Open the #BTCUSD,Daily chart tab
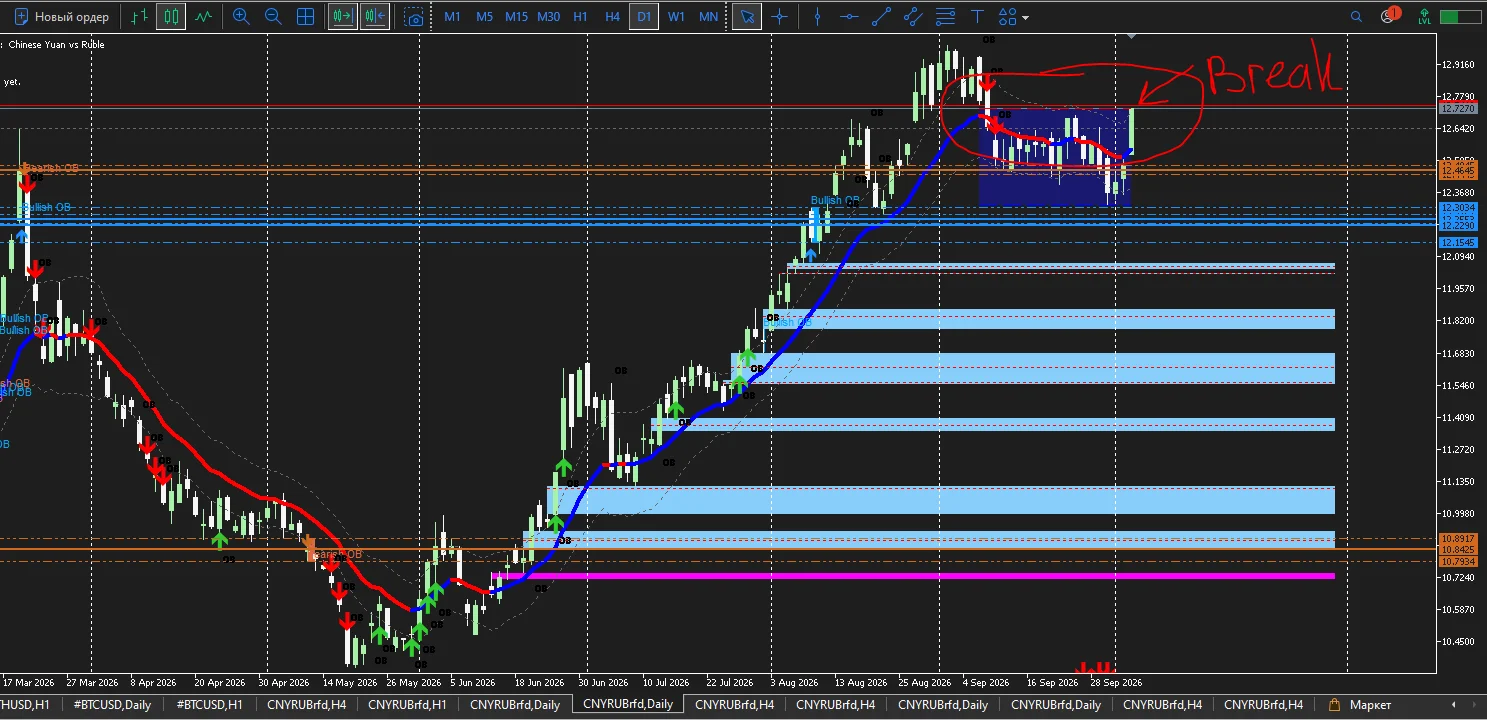 coord(112,705)
